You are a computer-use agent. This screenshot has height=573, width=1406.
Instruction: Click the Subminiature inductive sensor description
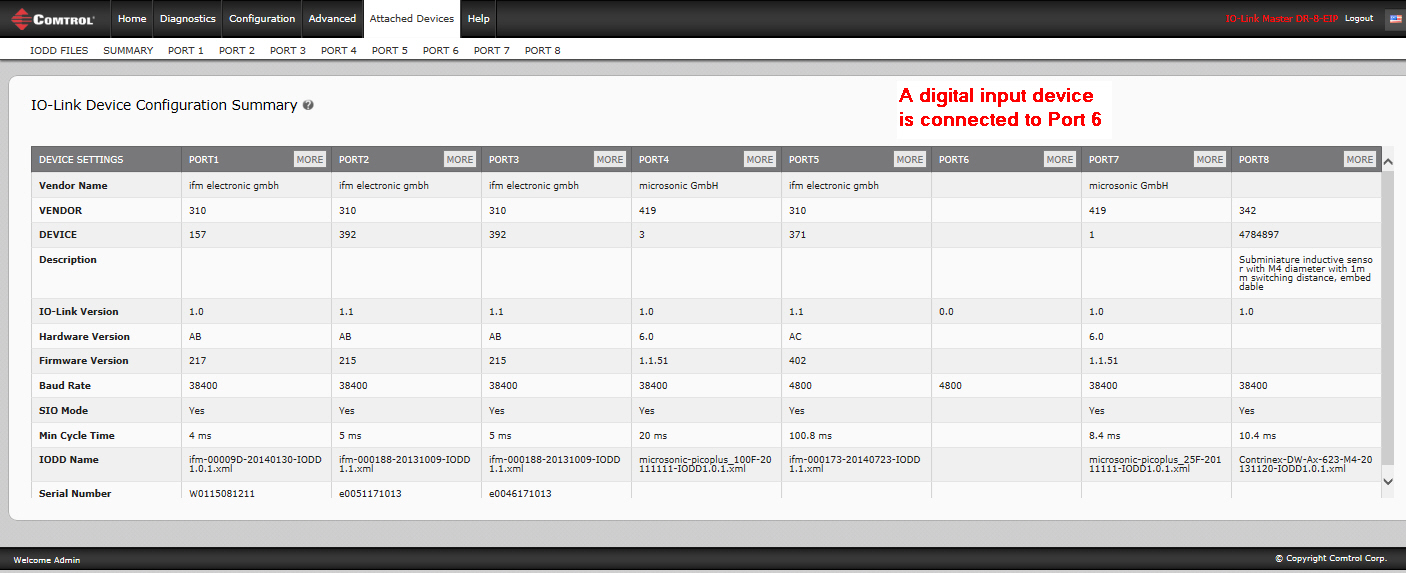click(x=1306, y=273)
